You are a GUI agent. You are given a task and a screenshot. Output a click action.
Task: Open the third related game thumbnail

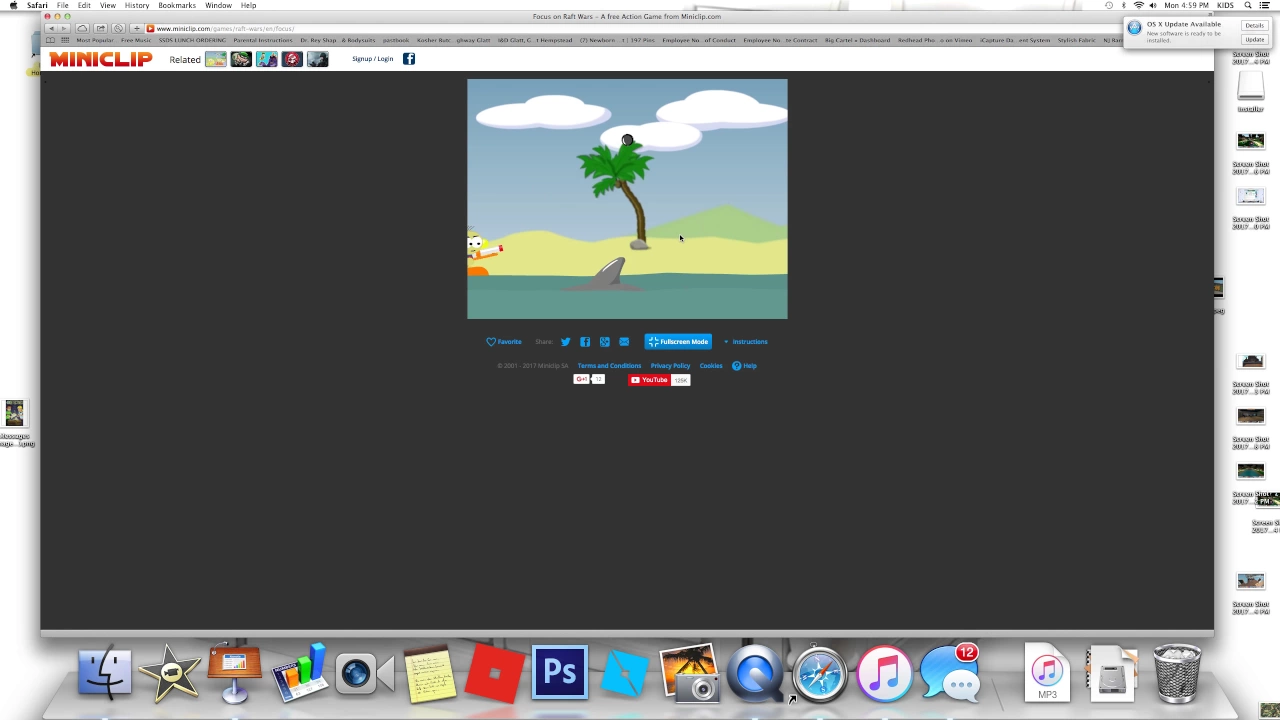(x=266, y=59)
